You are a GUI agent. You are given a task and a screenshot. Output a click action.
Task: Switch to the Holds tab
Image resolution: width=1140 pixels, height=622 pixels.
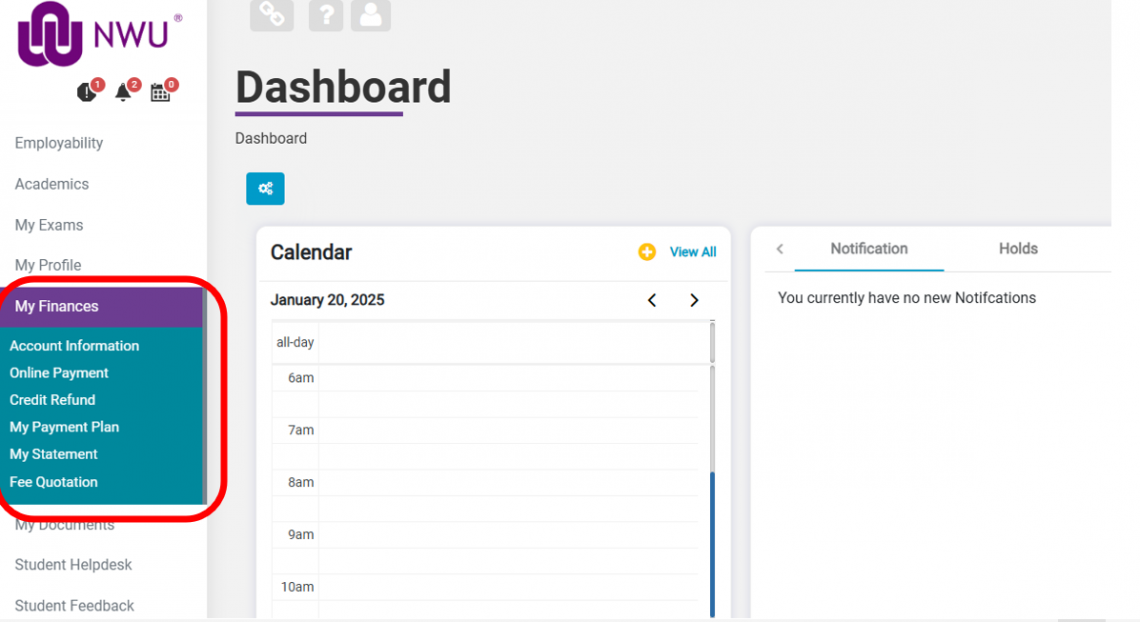pyautogui.click(x=1018, y=249)
